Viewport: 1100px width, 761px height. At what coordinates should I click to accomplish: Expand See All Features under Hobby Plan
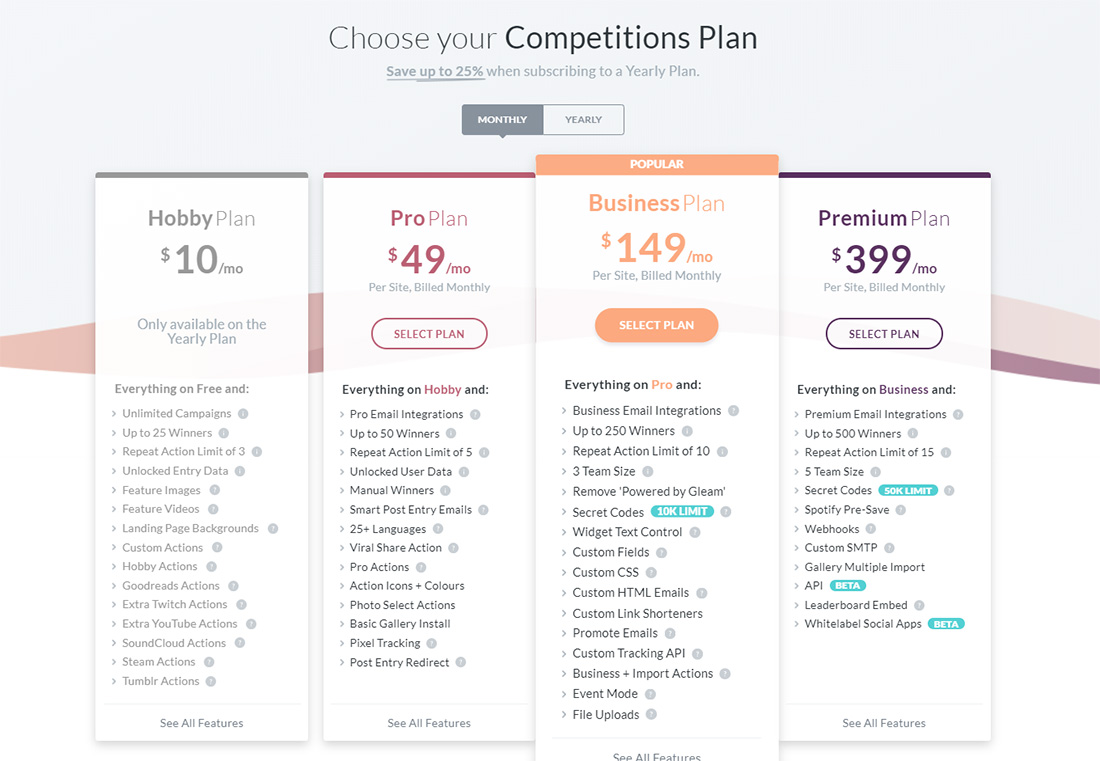coord(201,723)
